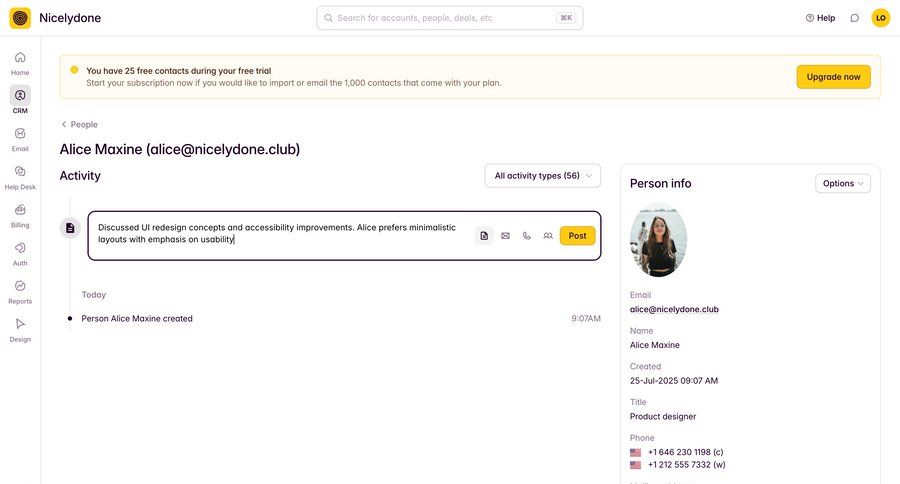The height and width of the screenshot is (484, 900).
Task: Click the yellow info dot in trial banner
Action: pyautogui.click(x=74, y=69)
